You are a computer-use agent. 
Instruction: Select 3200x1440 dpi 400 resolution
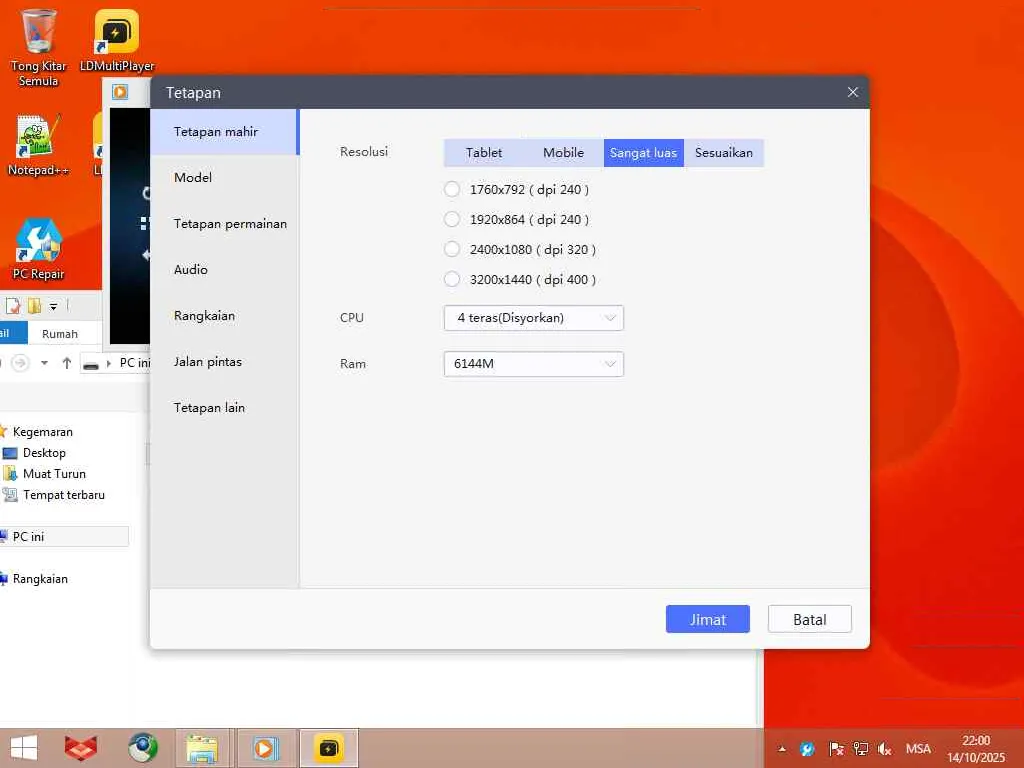[x=452, y=280]
